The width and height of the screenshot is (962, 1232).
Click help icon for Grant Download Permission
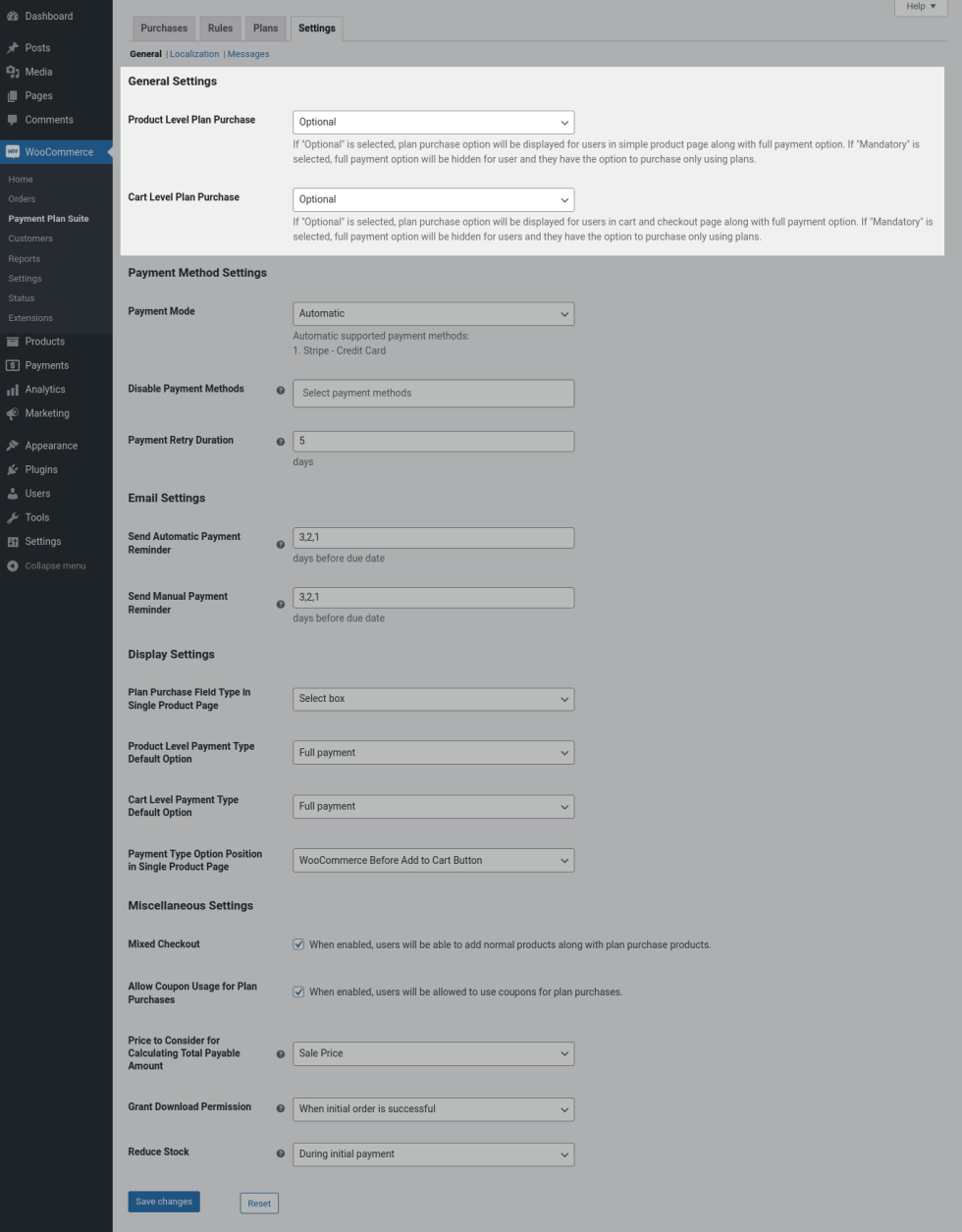point(281,1108)
